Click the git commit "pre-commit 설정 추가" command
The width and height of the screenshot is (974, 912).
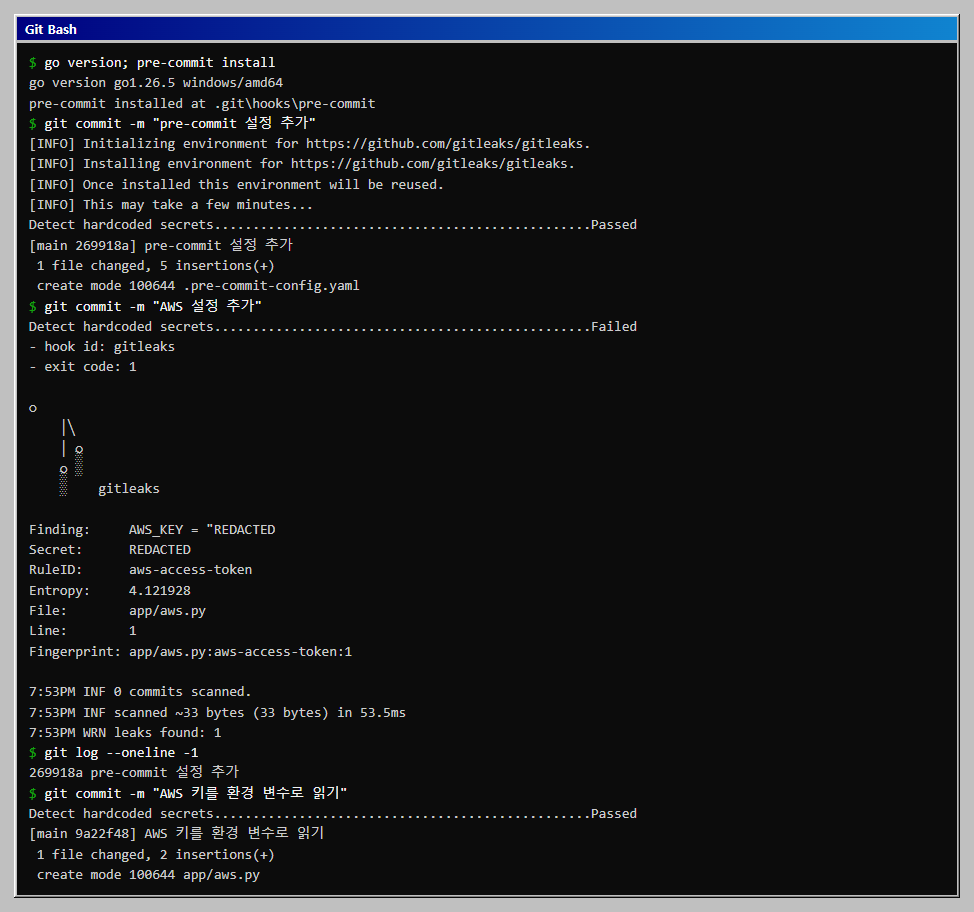pyautogui.click(x=180, y=123)
